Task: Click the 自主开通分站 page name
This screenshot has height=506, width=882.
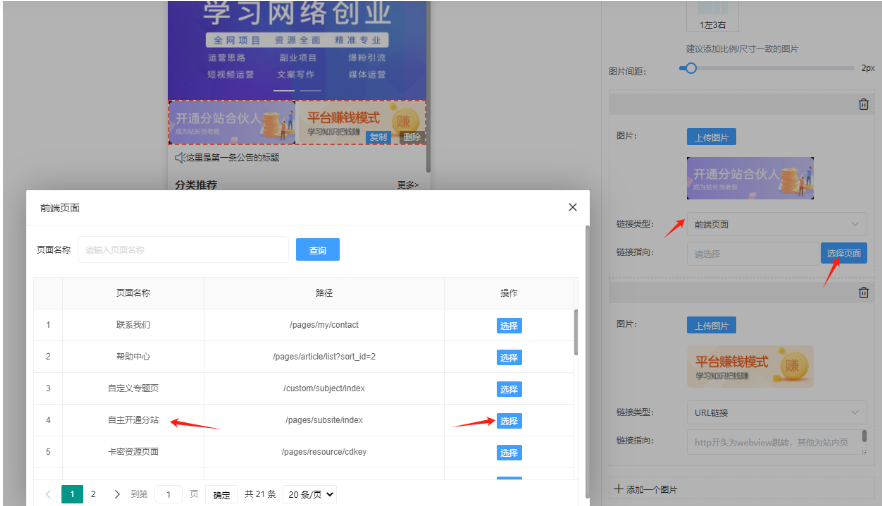Action: click(133, 420)
